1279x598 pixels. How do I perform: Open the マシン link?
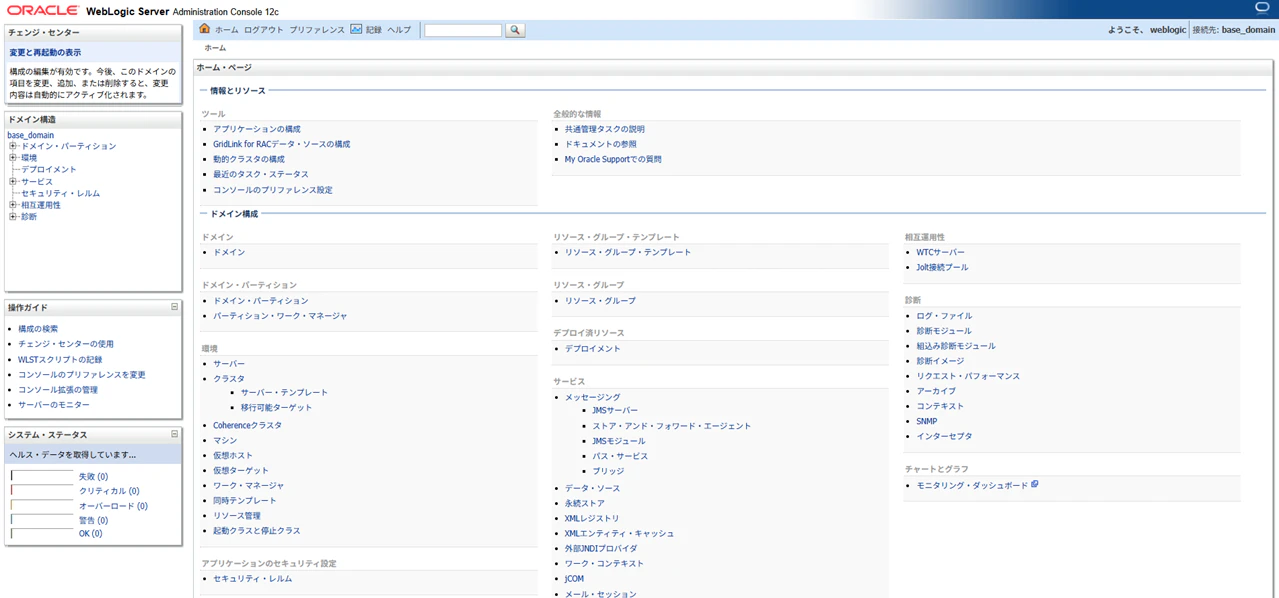225,440
